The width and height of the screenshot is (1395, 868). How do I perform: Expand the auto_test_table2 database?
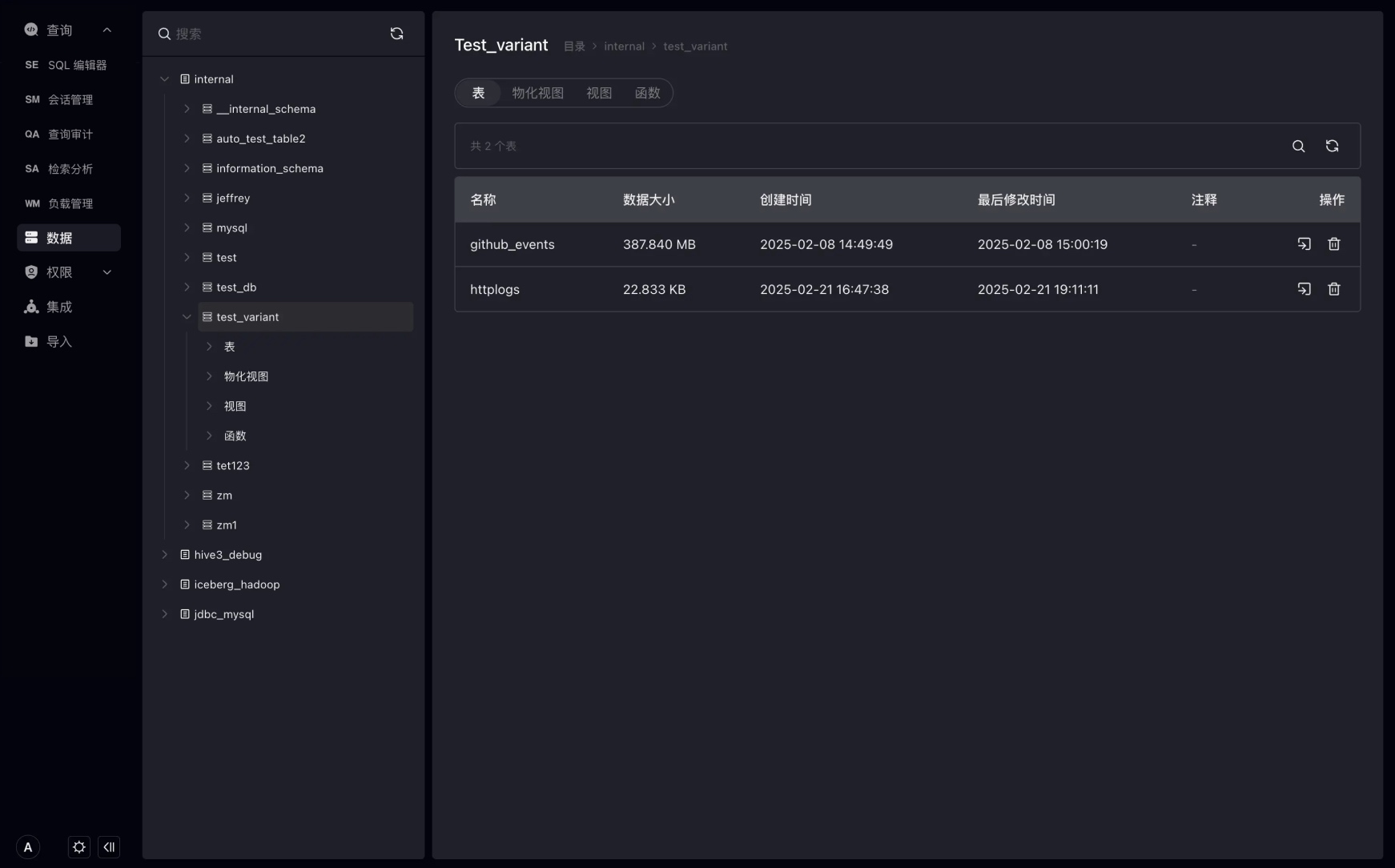point(187,139)
